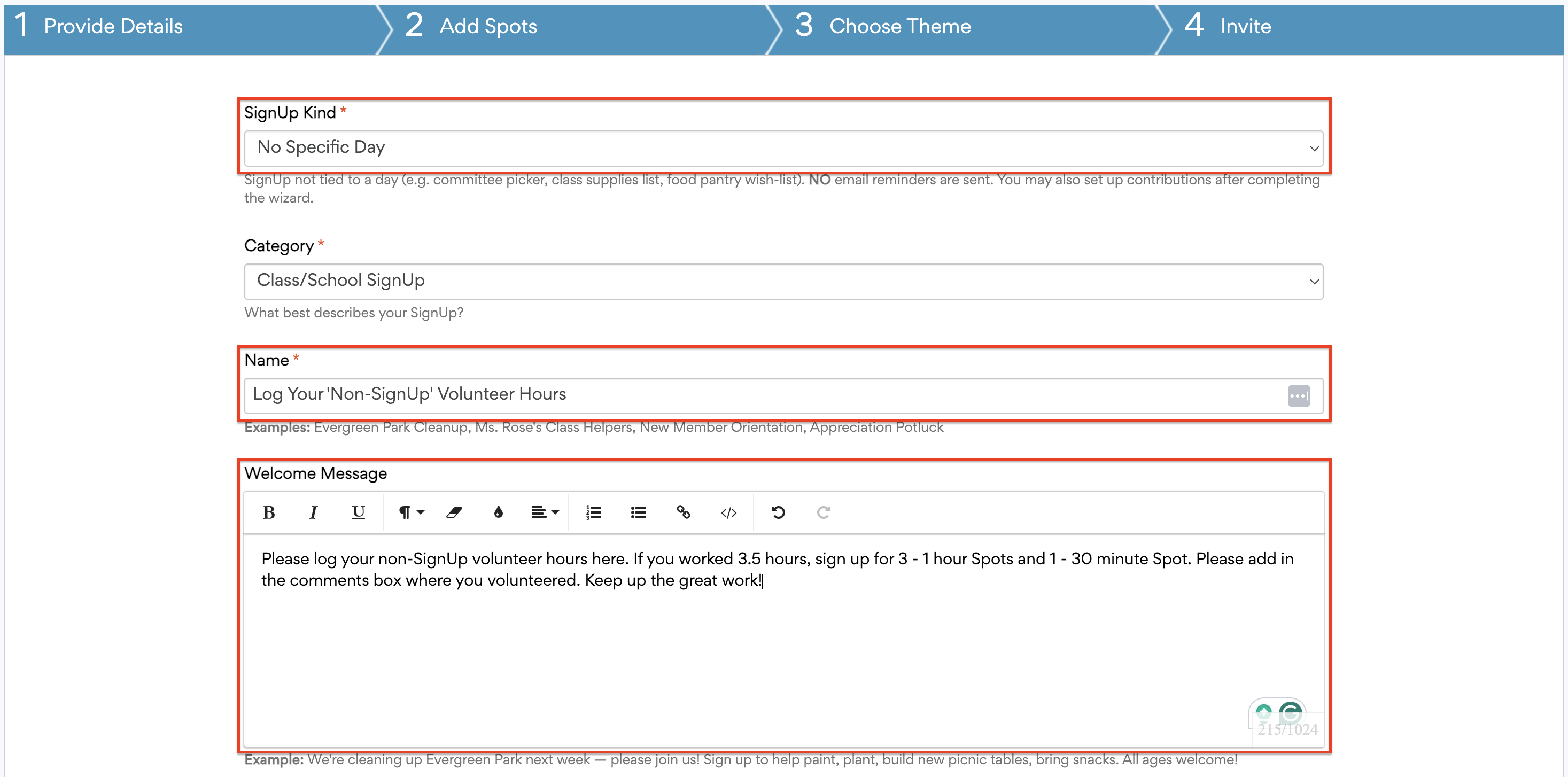Underline text using the U icon
Viewport: 1568px width, 777px height.
(x=358, y=513)
